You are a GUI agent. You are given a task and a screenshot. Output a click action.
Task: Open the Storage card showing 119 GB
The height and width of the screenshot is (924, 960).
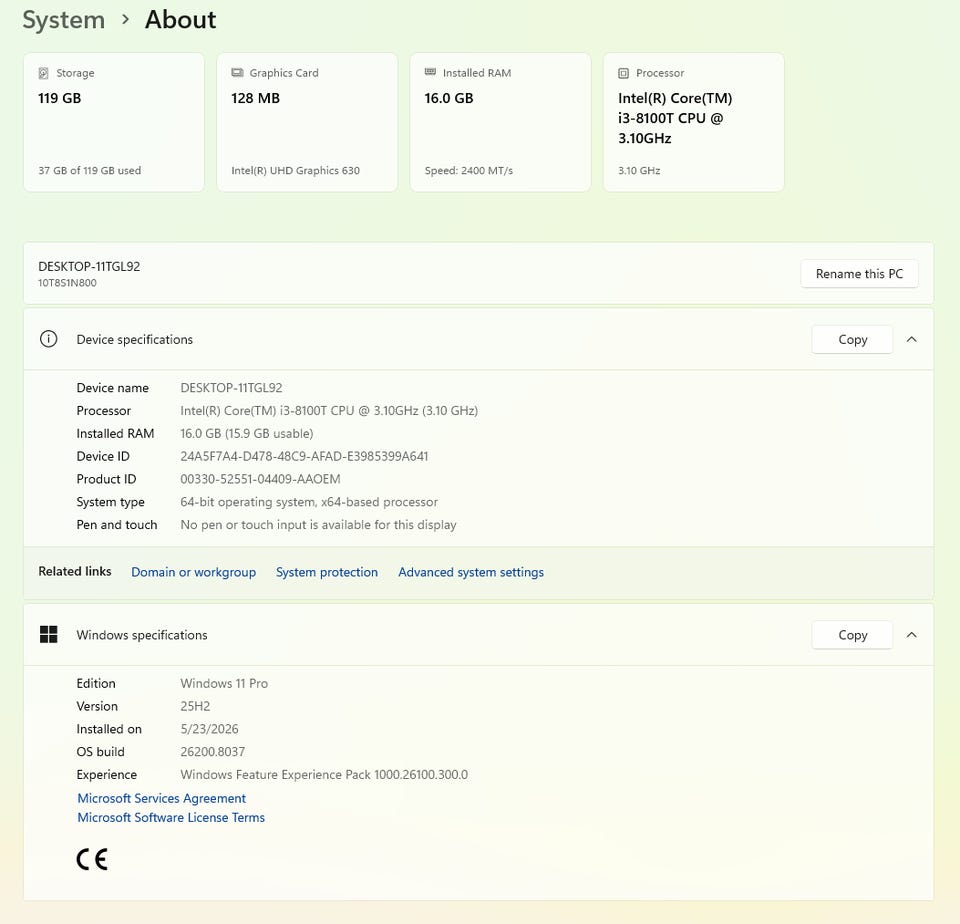114,122
